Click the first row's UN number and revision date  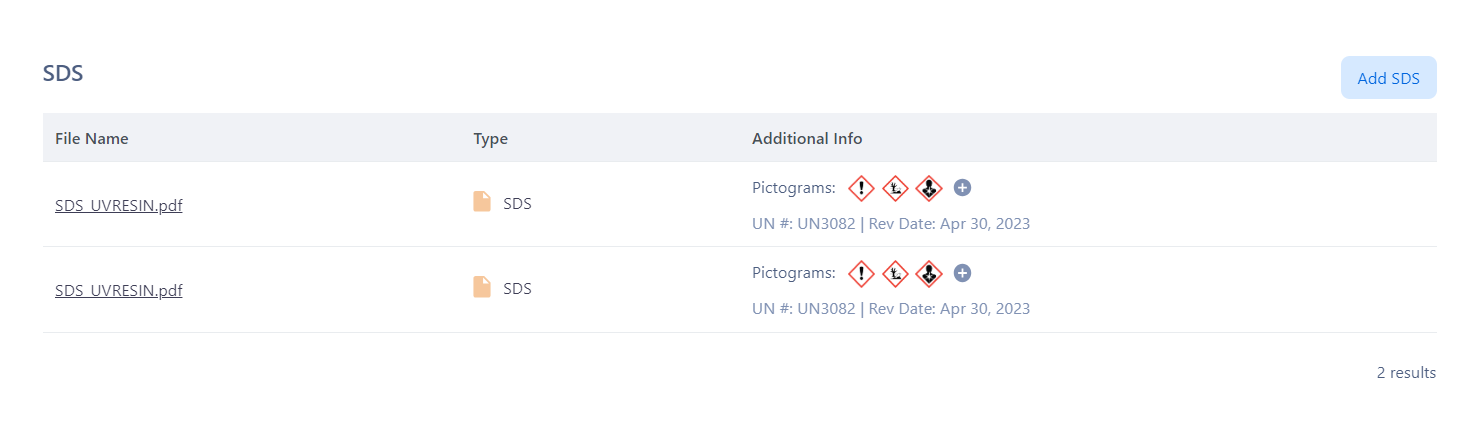[x=891, y=224]
